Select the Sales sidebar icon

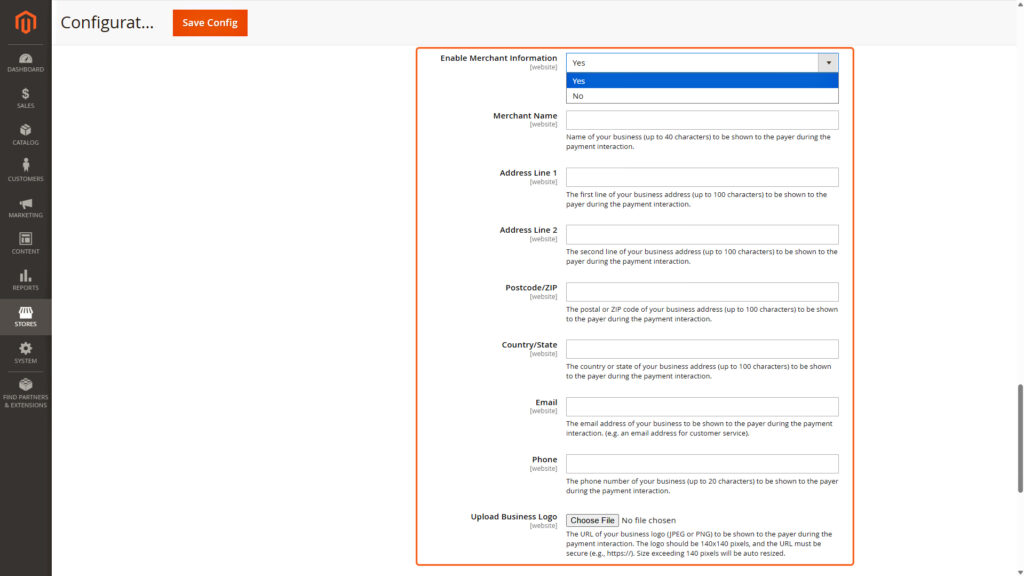pyautogui.click(x=24, y=98)
